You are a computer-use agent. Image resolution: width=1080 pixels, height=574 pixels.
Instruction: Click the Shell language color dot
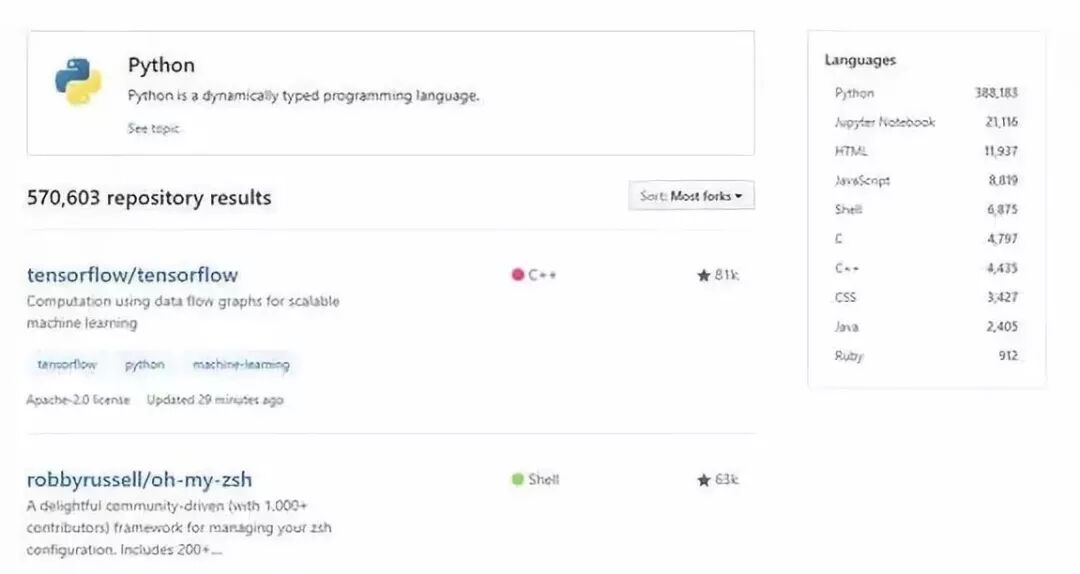(517, 479)
